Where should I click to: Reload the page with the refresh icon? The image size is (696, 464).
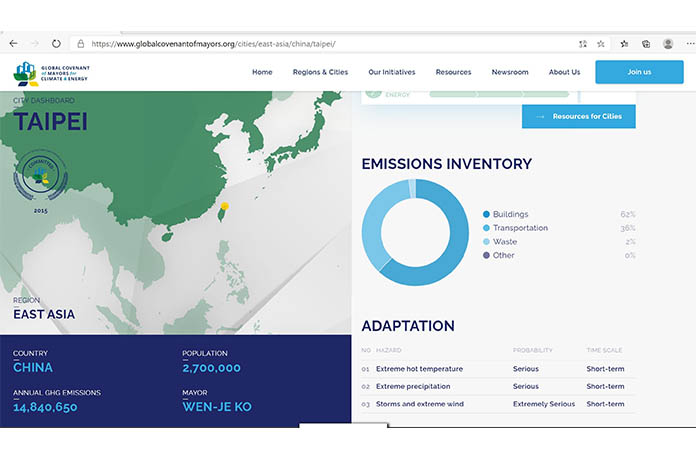(x=56, y=44)
